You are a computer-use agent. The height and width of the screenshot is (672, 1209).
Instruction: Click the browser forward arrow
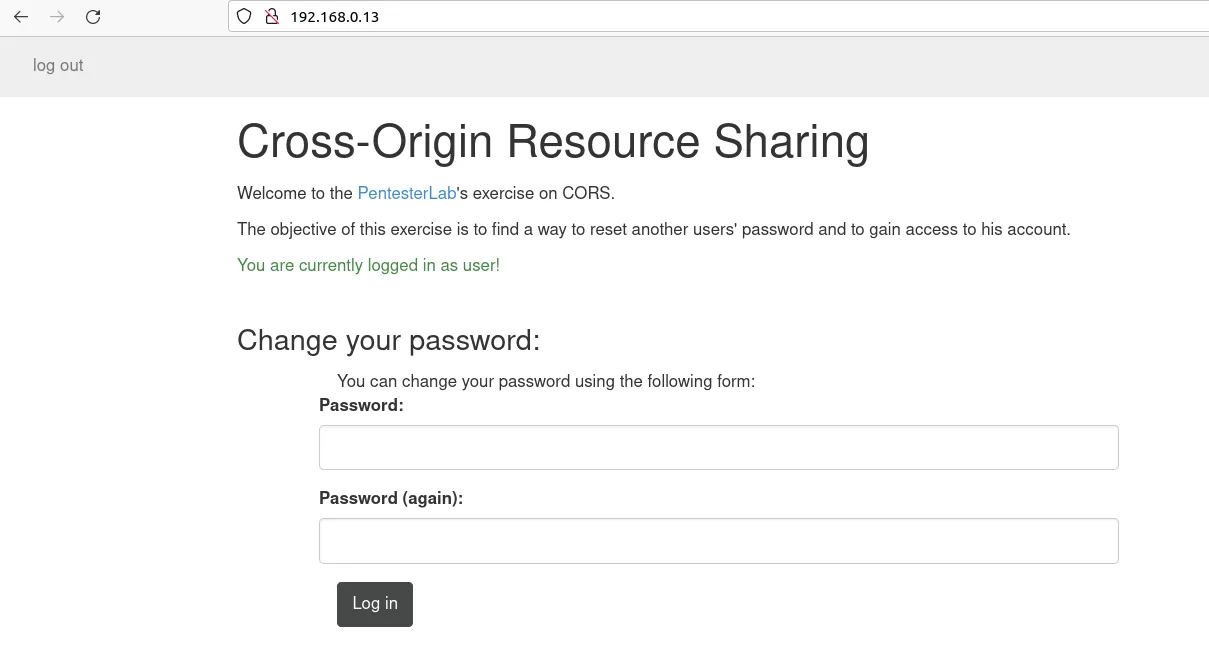click(x=57, y=17)
